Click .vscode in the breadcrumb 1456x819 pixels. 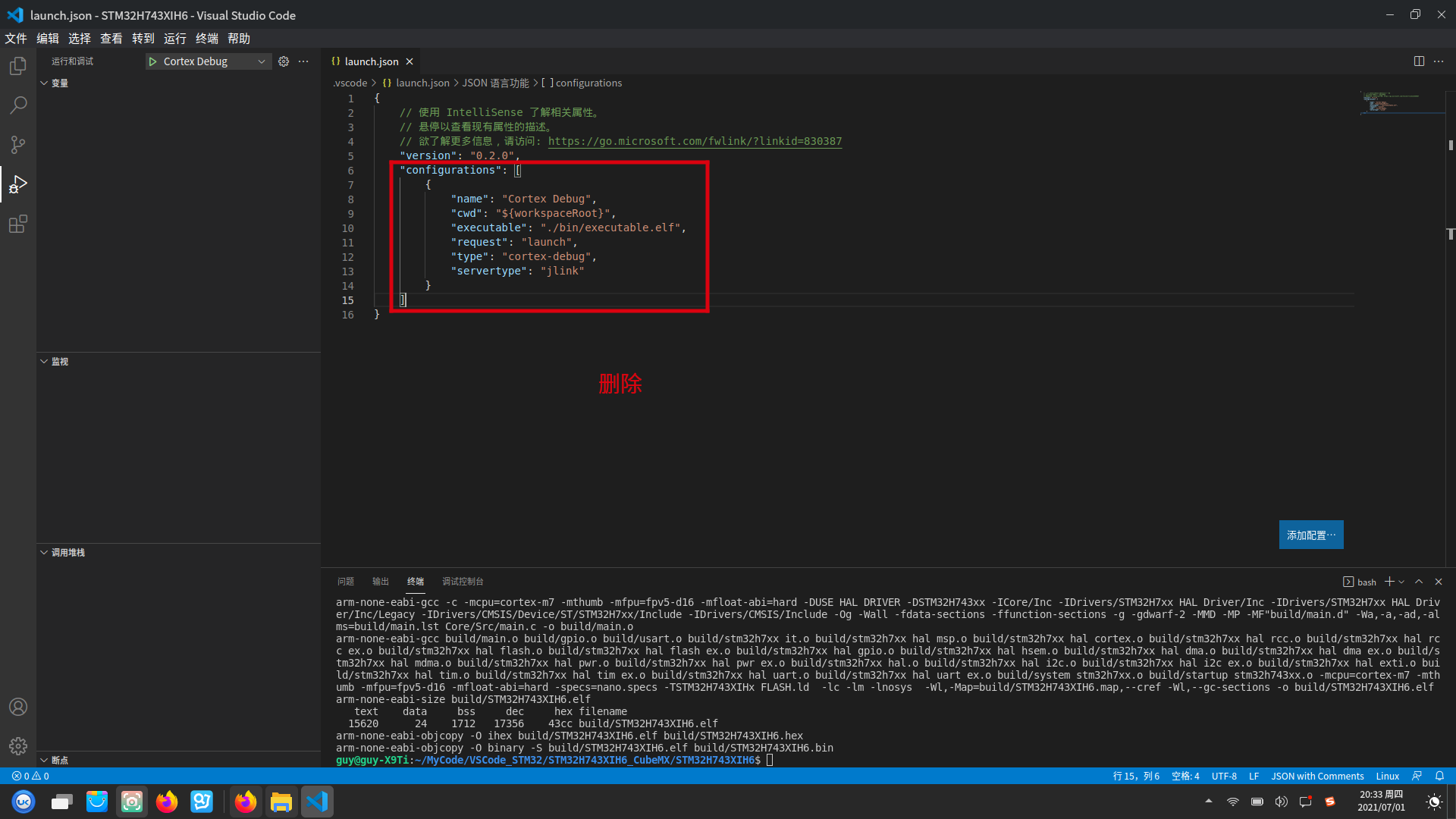click(350, 83)
